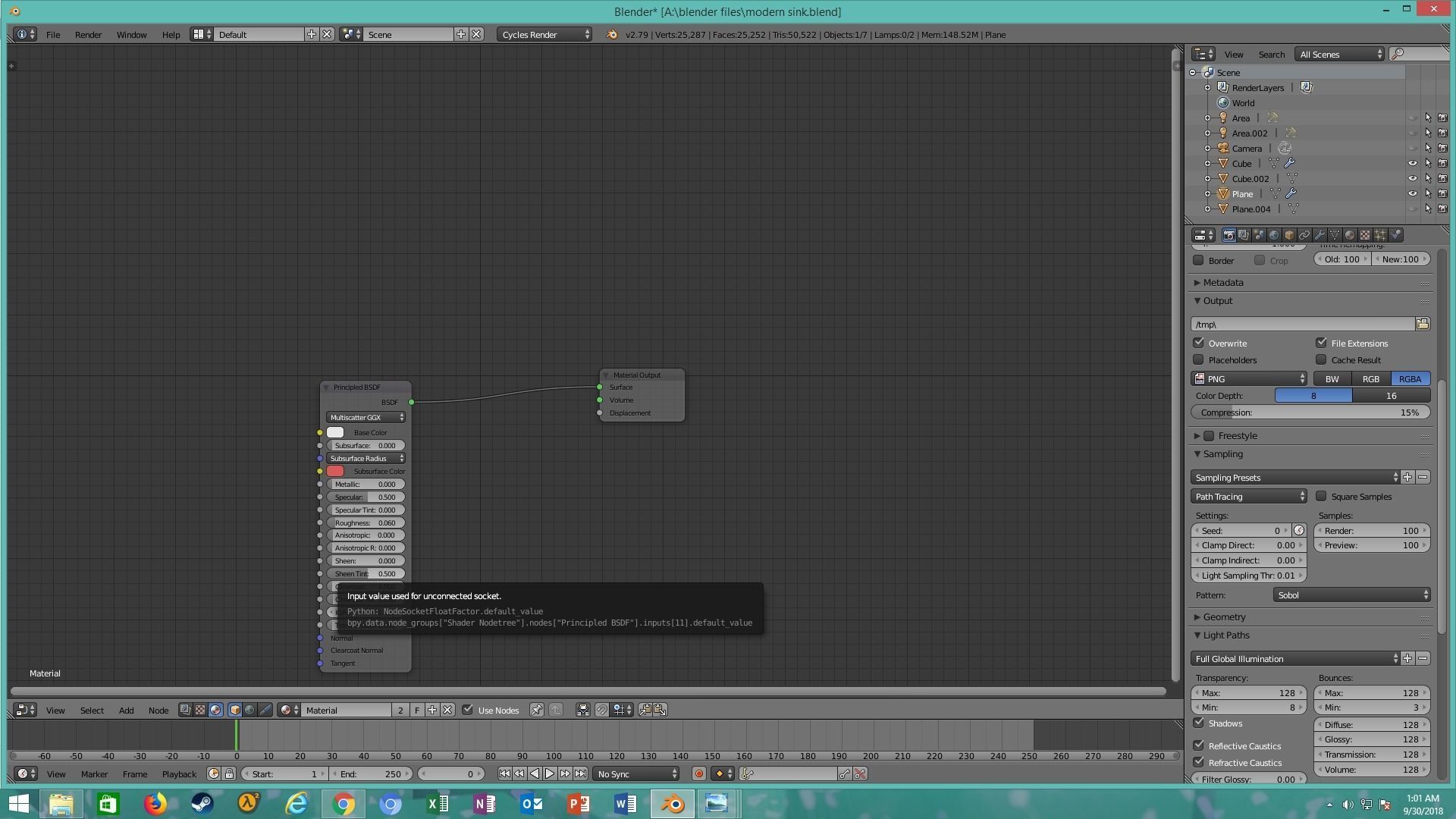The image size is (1456, 819).
Task: Click the End frame 250 field
Action: click(x=371, y=774)
